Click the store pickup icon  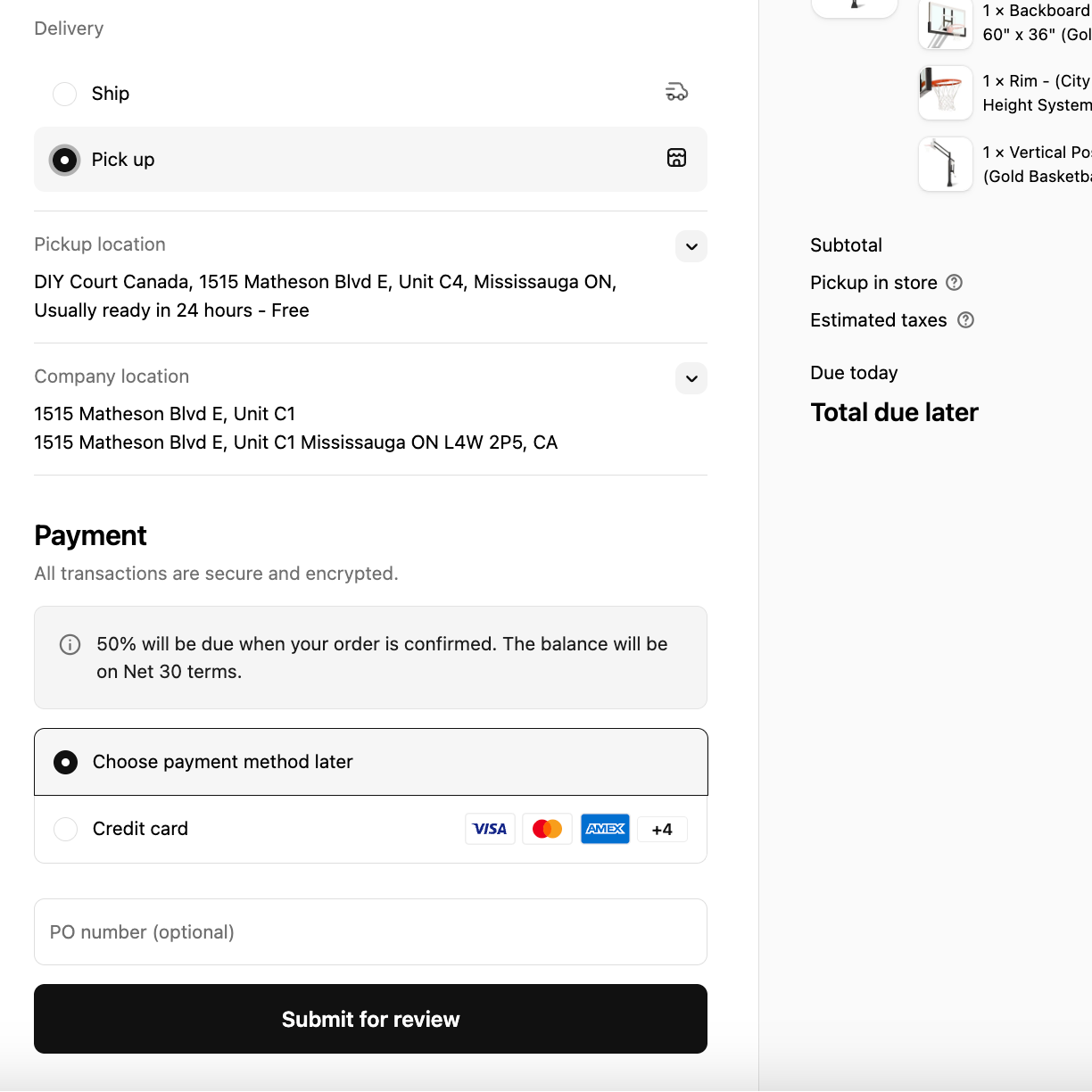[676, 158]
